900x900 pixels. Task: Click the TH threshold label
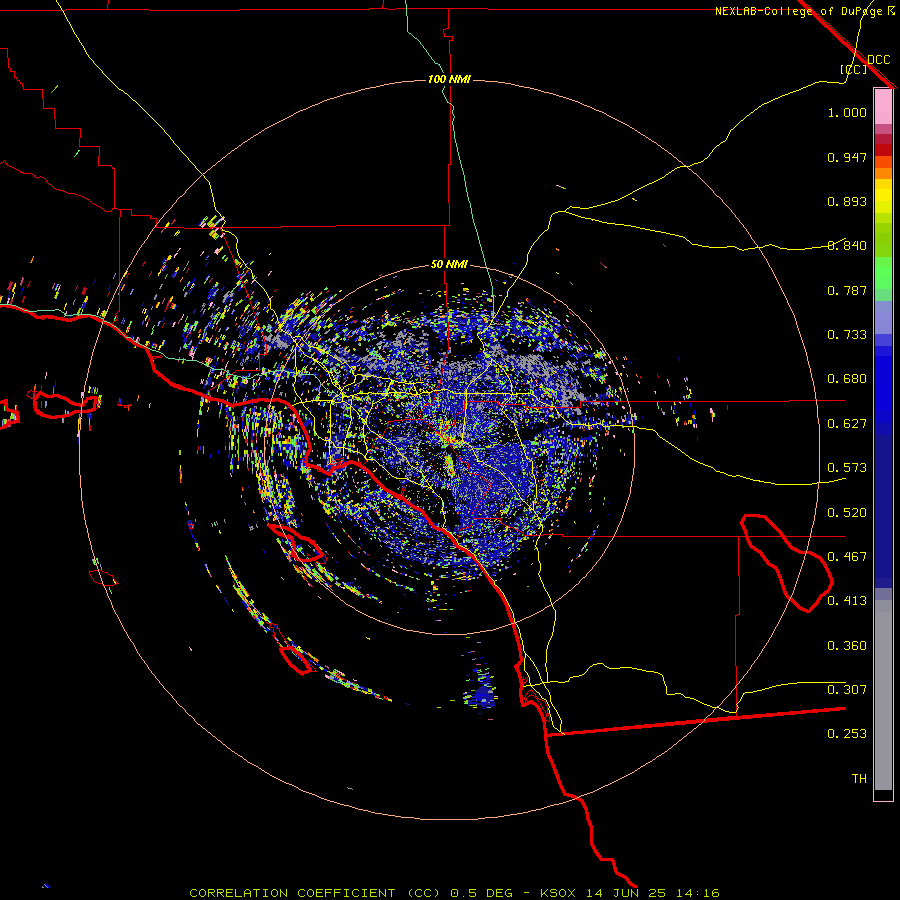pyautogui.click(x=859, y=779)
